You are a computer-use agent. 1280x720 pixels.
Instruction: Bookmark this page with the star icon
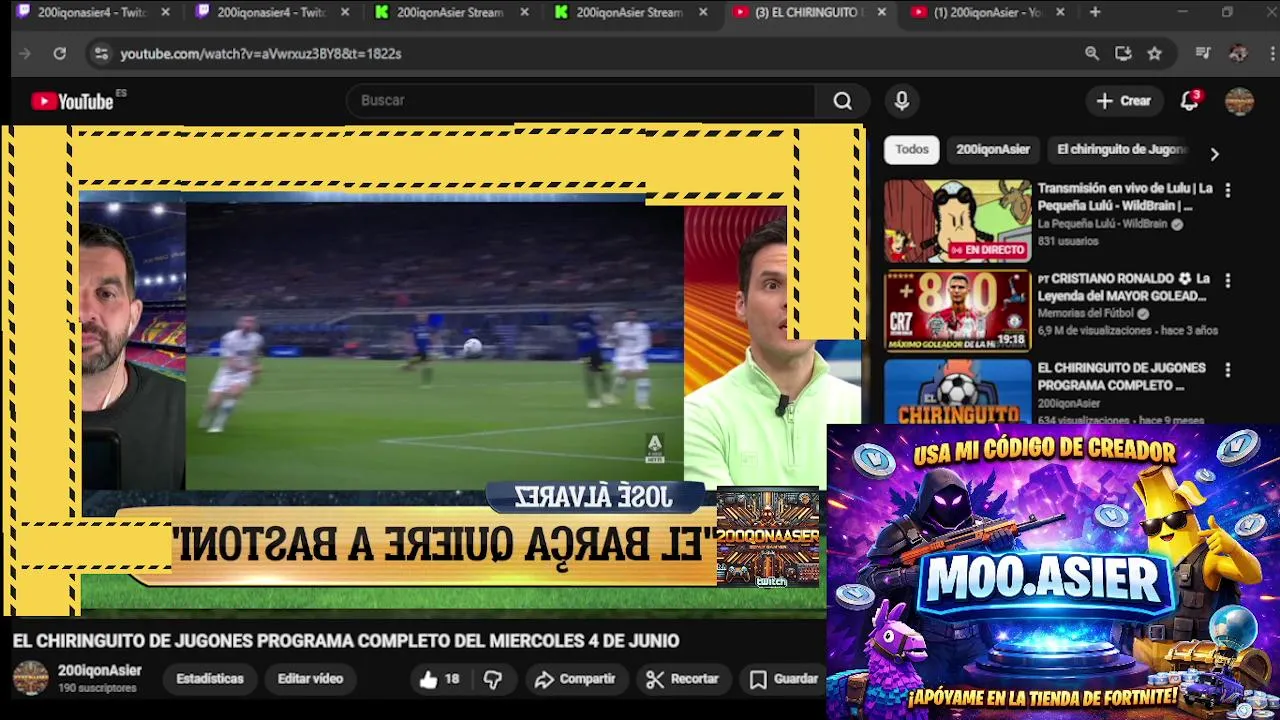(1155, 54)
